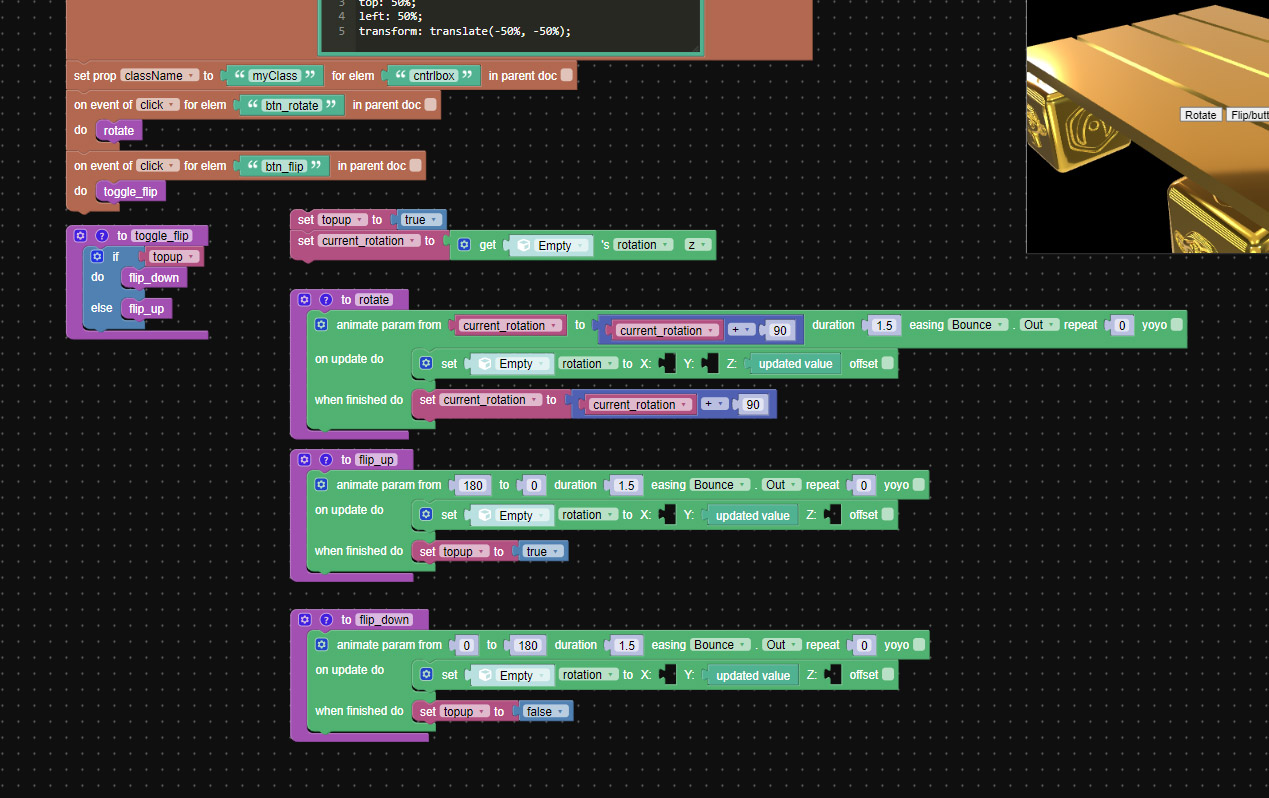Edit the 180 end value in flip_down

[528, 645]
